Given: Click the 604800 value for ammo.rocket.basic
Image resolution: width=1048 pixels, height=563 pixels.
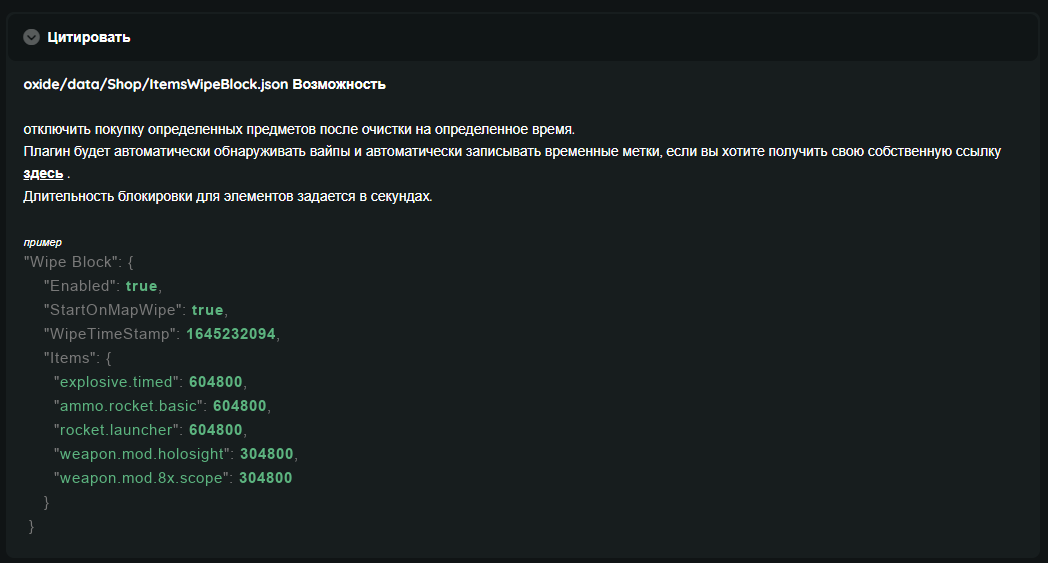Looking at the screenshot, I should coord(240,406).
